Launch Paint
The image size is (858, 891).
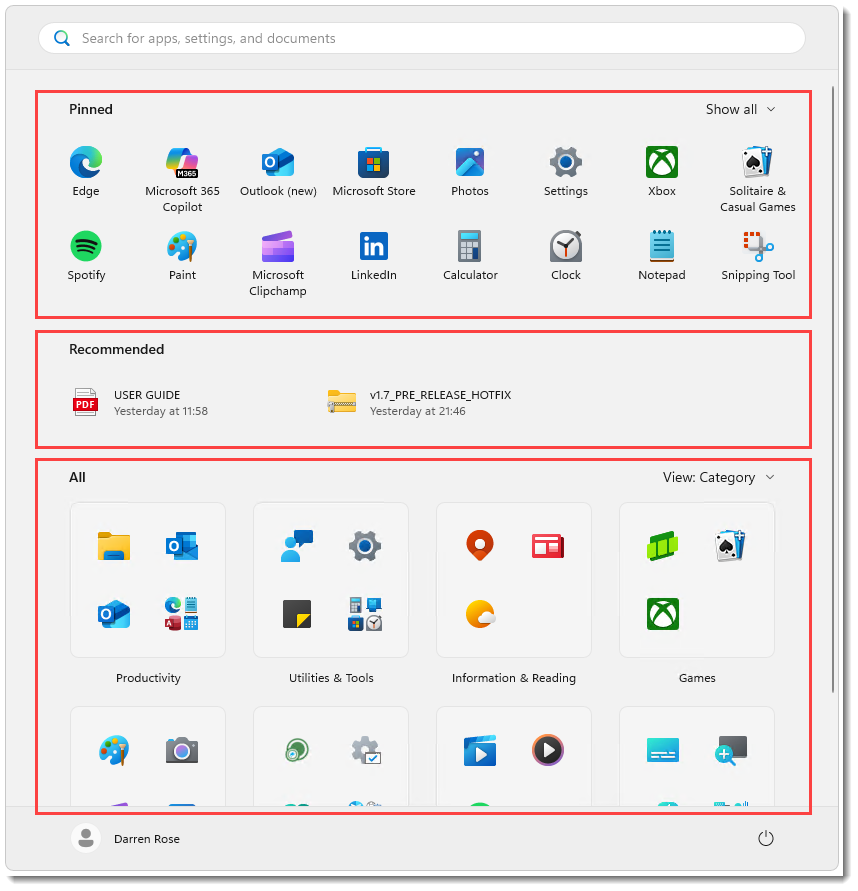[182, 246]
